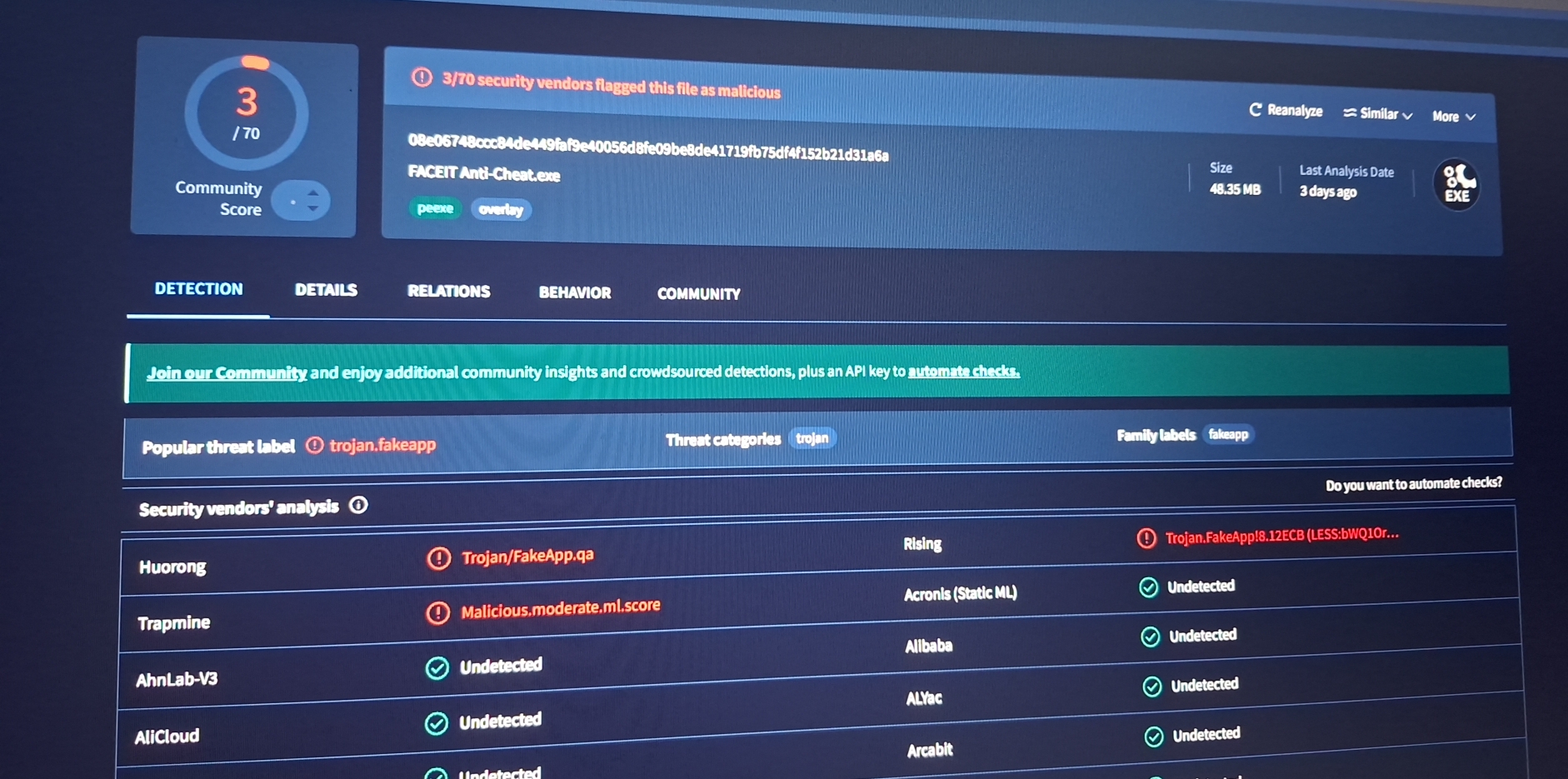
Task: Click the Trojan/FakeApp.qa detection result
Action: click(x=528, y=556)
